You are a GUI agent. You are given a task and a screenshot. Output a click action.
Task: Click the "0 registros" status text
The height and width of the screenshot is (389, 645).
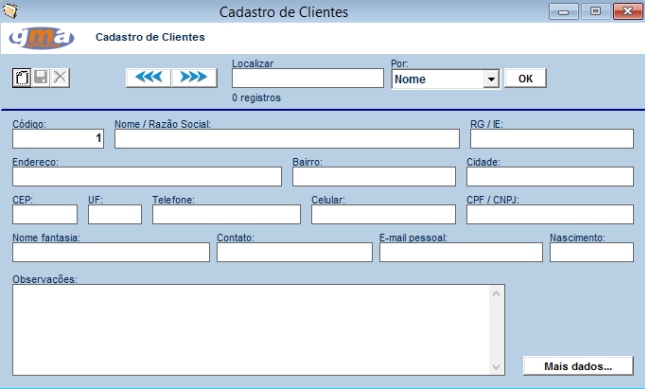coord(256,98)
